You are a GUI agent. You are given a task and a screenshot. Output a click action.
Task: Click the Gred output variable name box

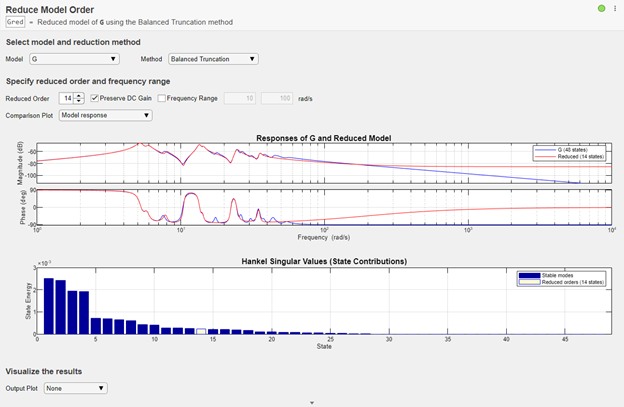(15, 22)
